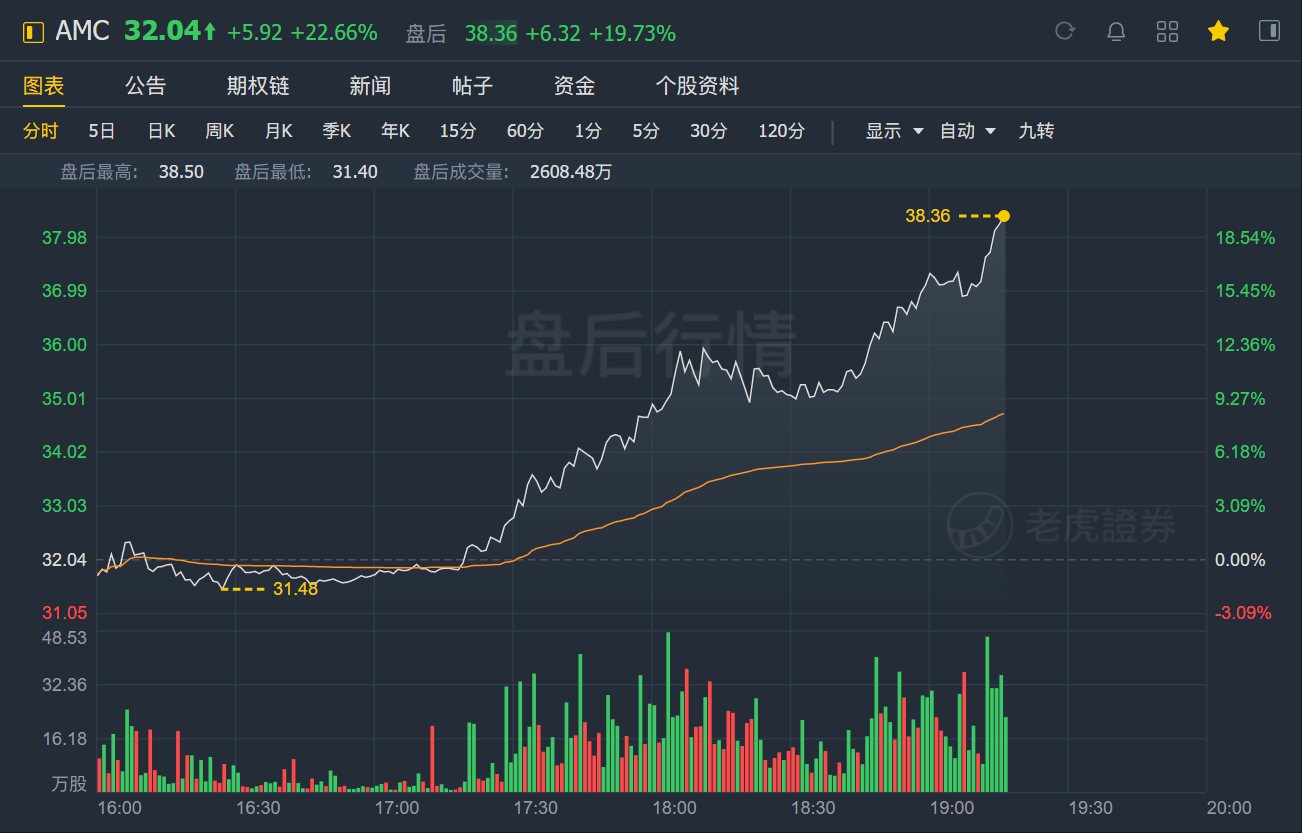The width and height of the screenshot is (1302, 833).
Task: Click the 17:30 time axis label
Action: (x=535, y=807)
